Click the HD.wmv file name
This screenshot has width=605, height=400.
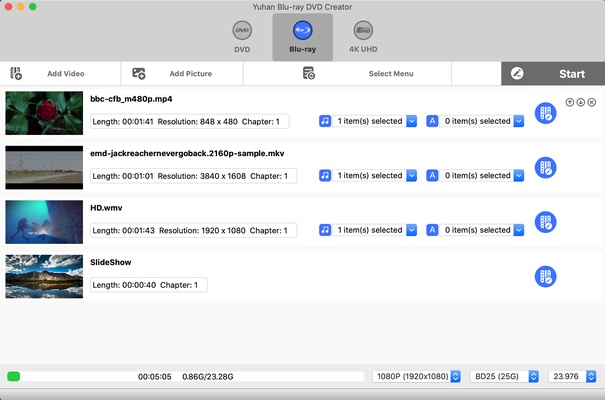pos(106,208)
